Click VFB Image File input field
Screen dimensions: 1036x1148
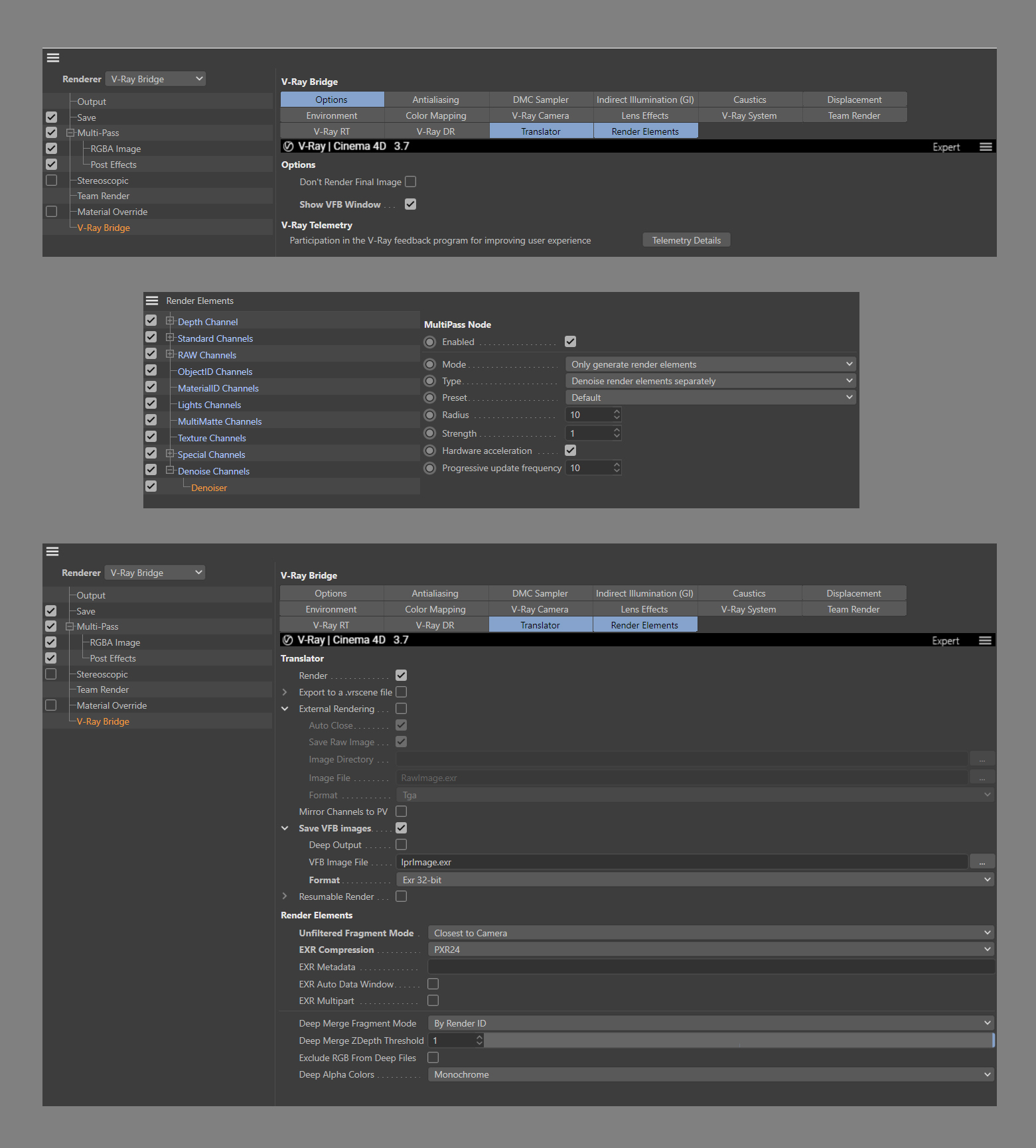682,862
